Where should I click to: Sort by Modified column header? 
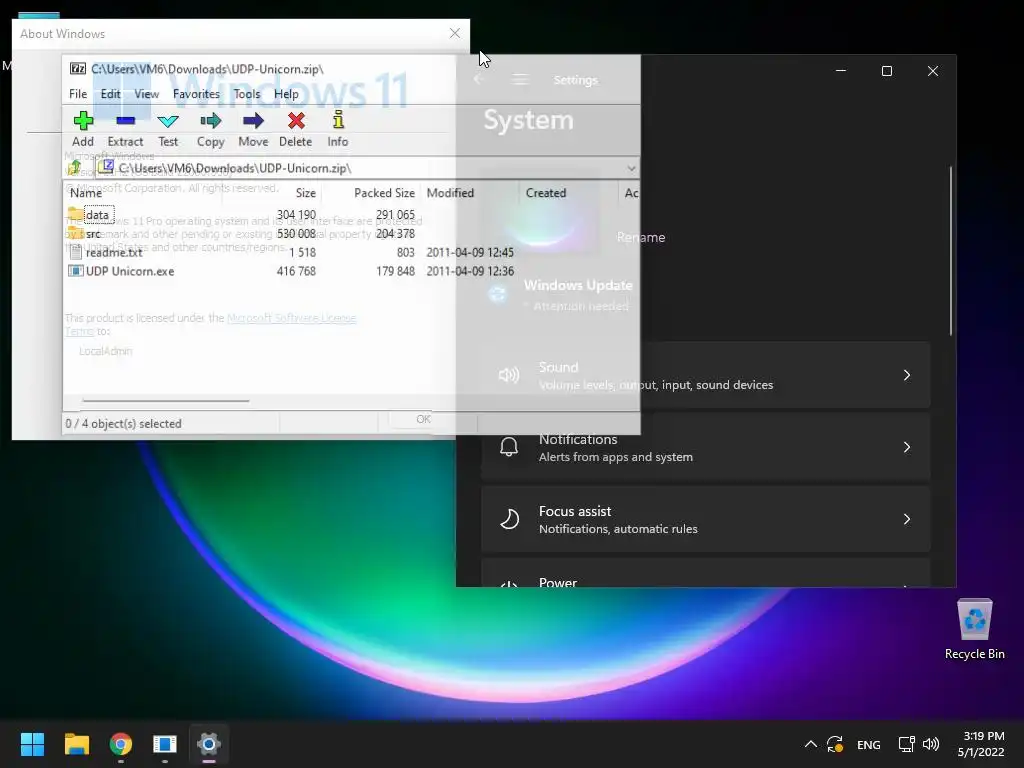(450, 193)
